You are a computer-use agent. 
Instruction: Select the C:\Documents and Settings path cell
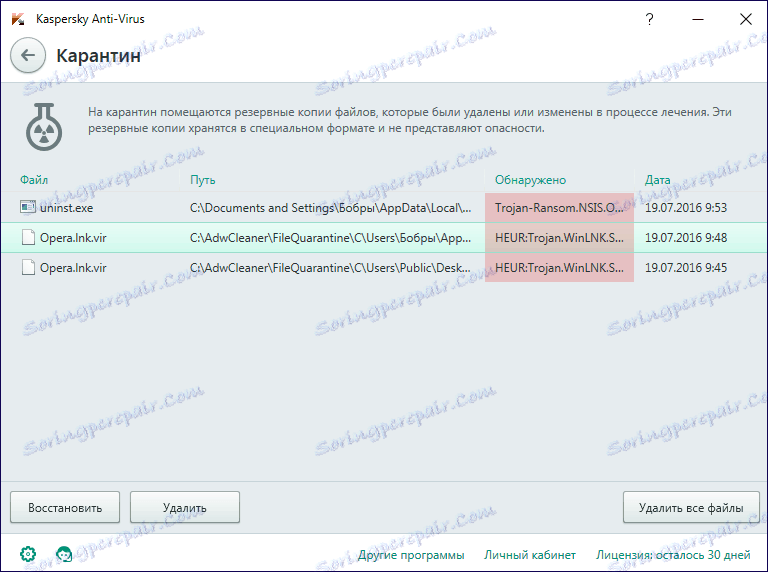click(x=331, y=208)
